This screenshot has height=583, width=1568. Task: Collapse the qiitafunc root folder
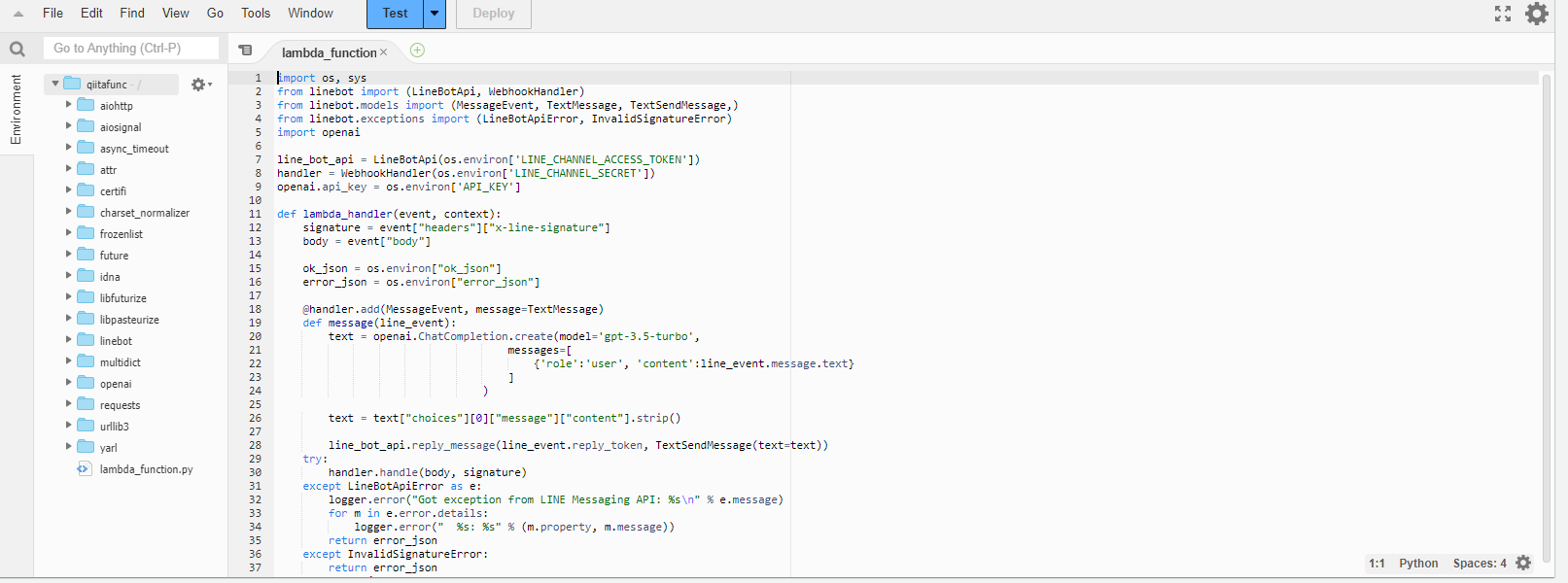click(x=55, y=84)
